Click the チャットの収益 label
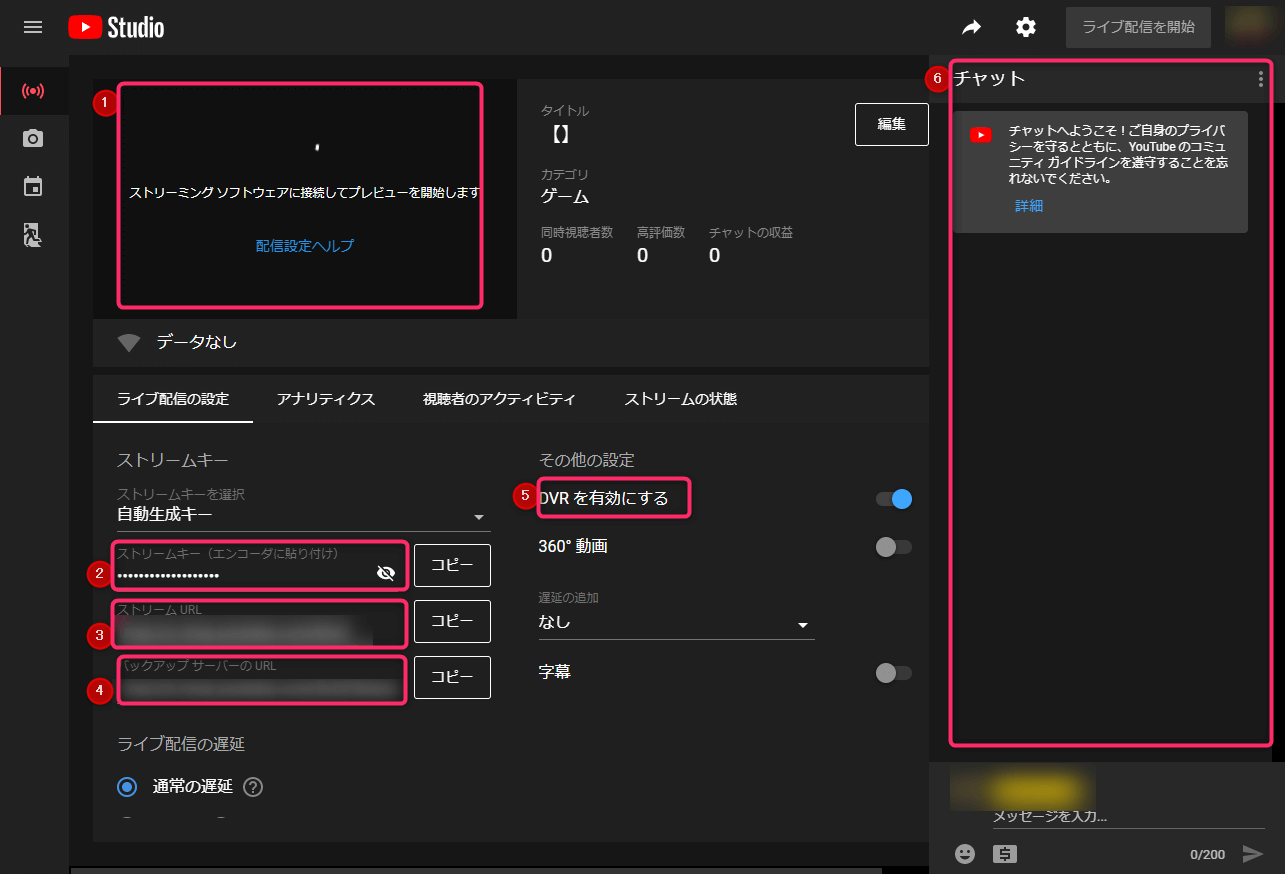The image size is (1285, 874). (751, 232)
